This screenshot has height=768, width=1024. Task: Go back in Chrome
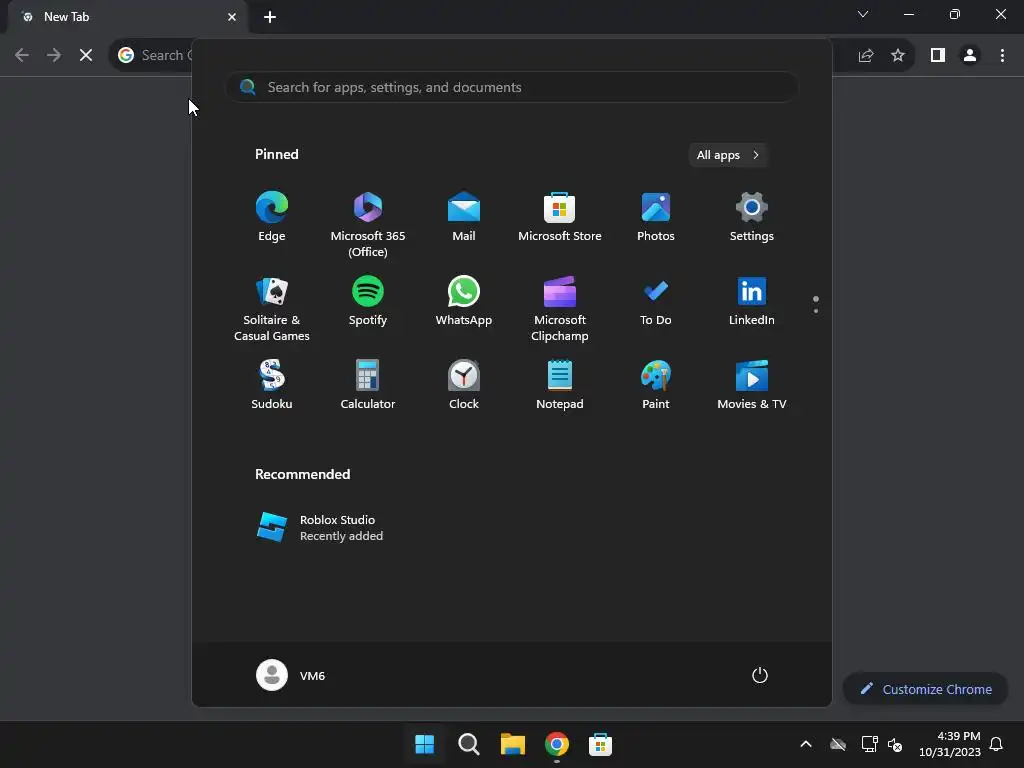tap(22, 56)
